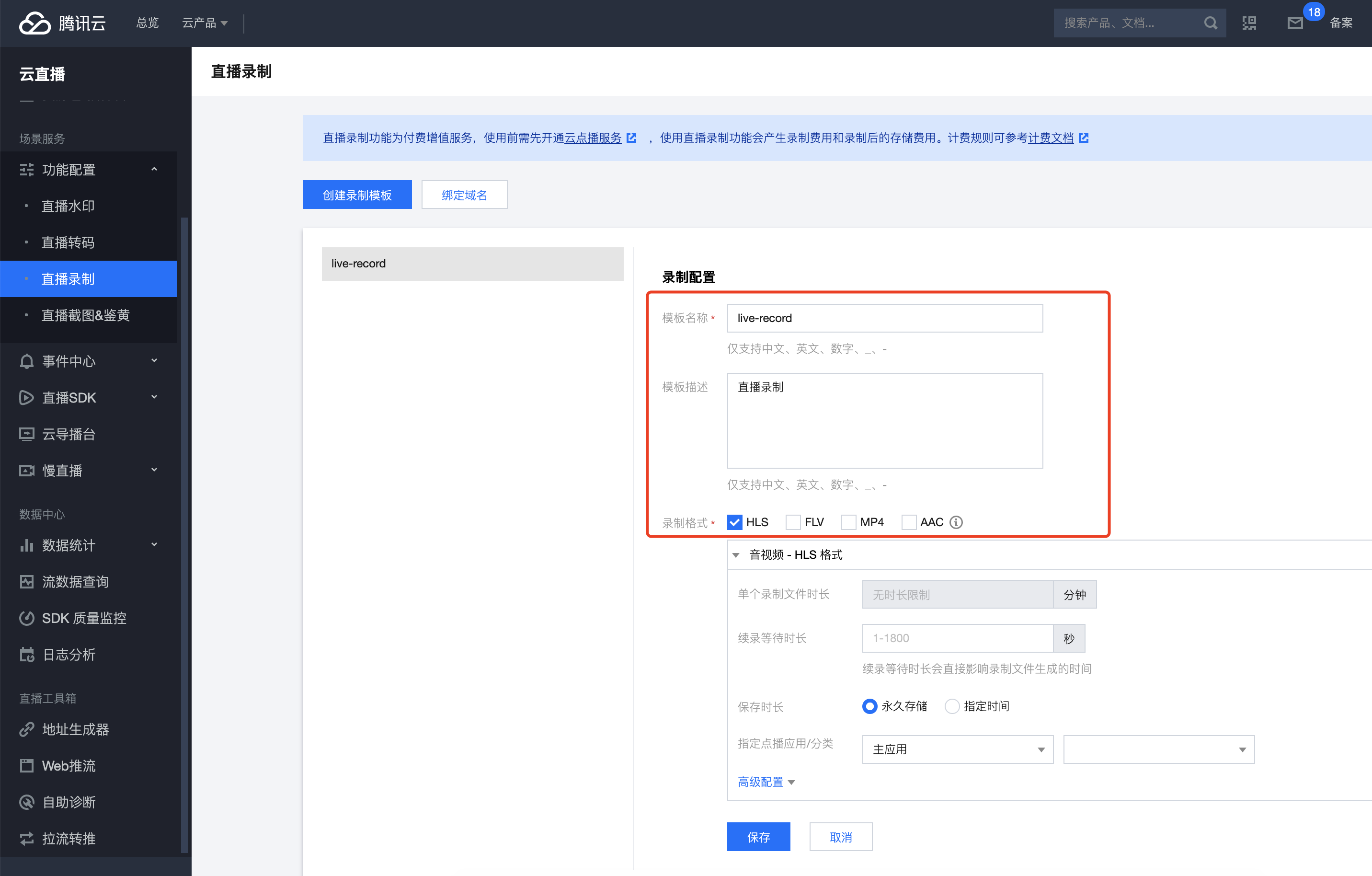The height and width of the screenshot is (876, 1372).
Task: Click the search magnifier icon
Action: pos(1210,23)
